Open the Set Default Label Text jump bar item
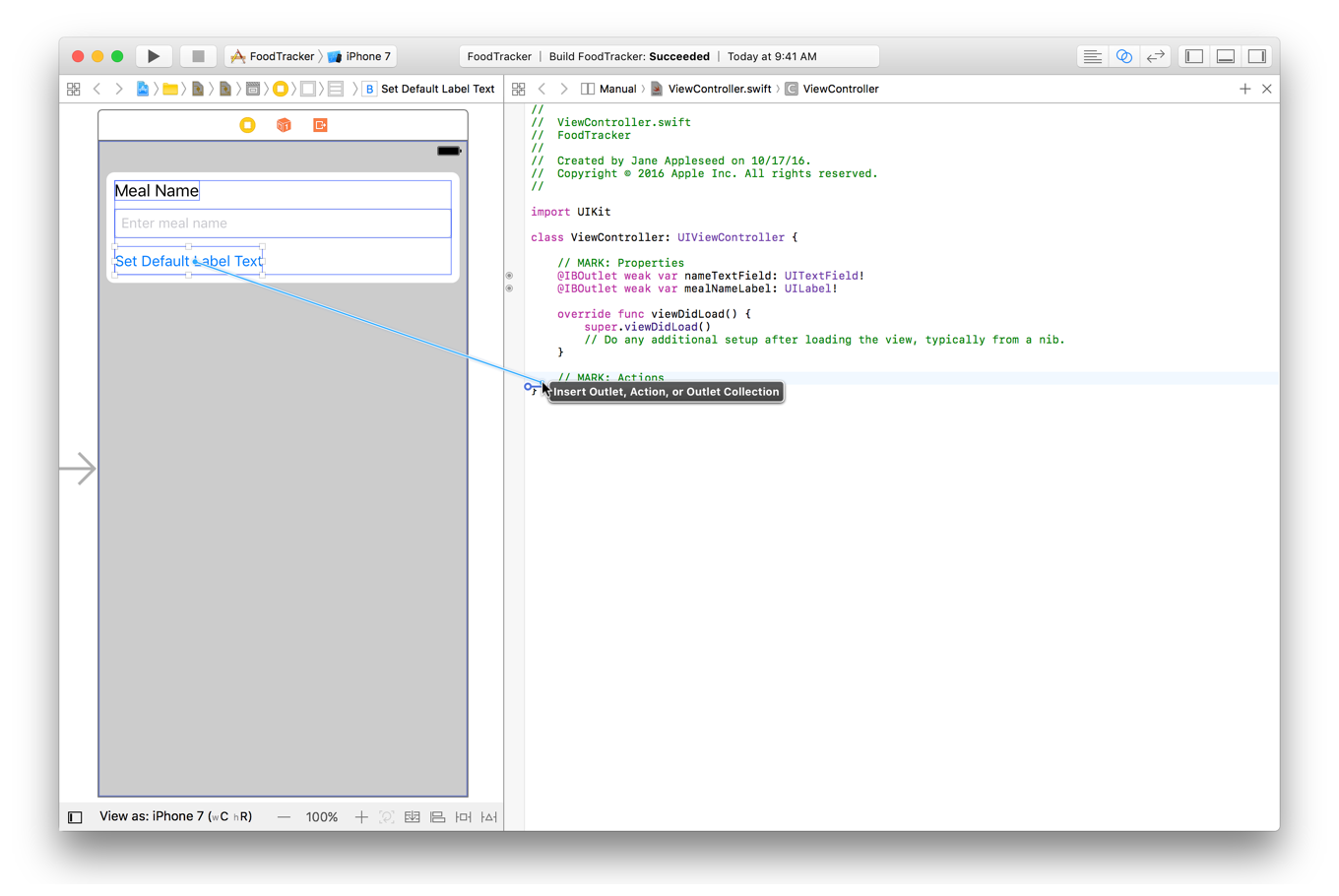Image resolution: width=1339 pixels, height=896 pixels. coord(429,89)
